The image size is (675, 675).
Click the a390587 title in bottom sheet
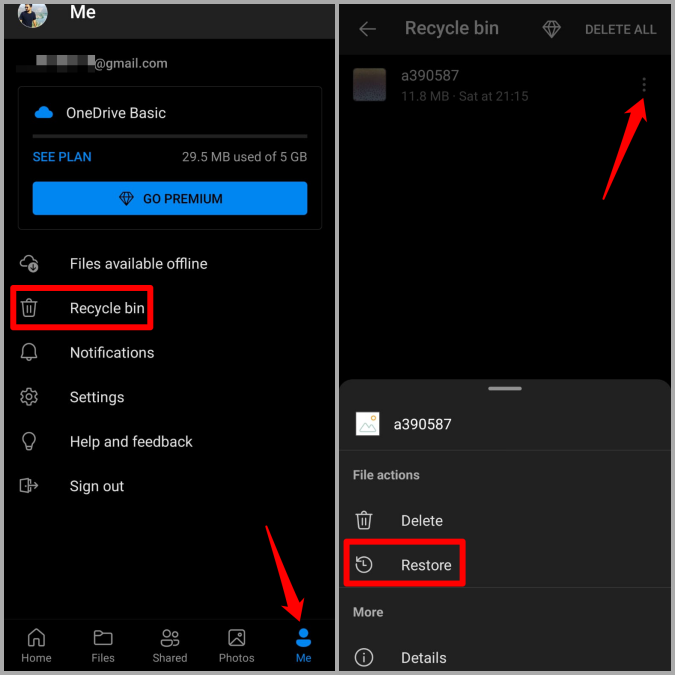click(422, 424)
